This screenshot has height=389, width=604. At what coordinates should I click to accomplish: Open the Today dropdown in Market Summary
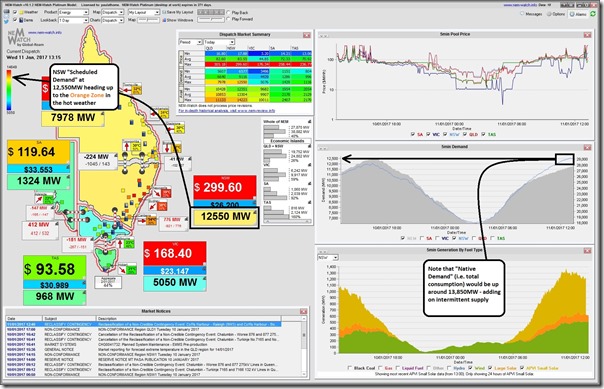pyautogui.click(x=219, y=42)
